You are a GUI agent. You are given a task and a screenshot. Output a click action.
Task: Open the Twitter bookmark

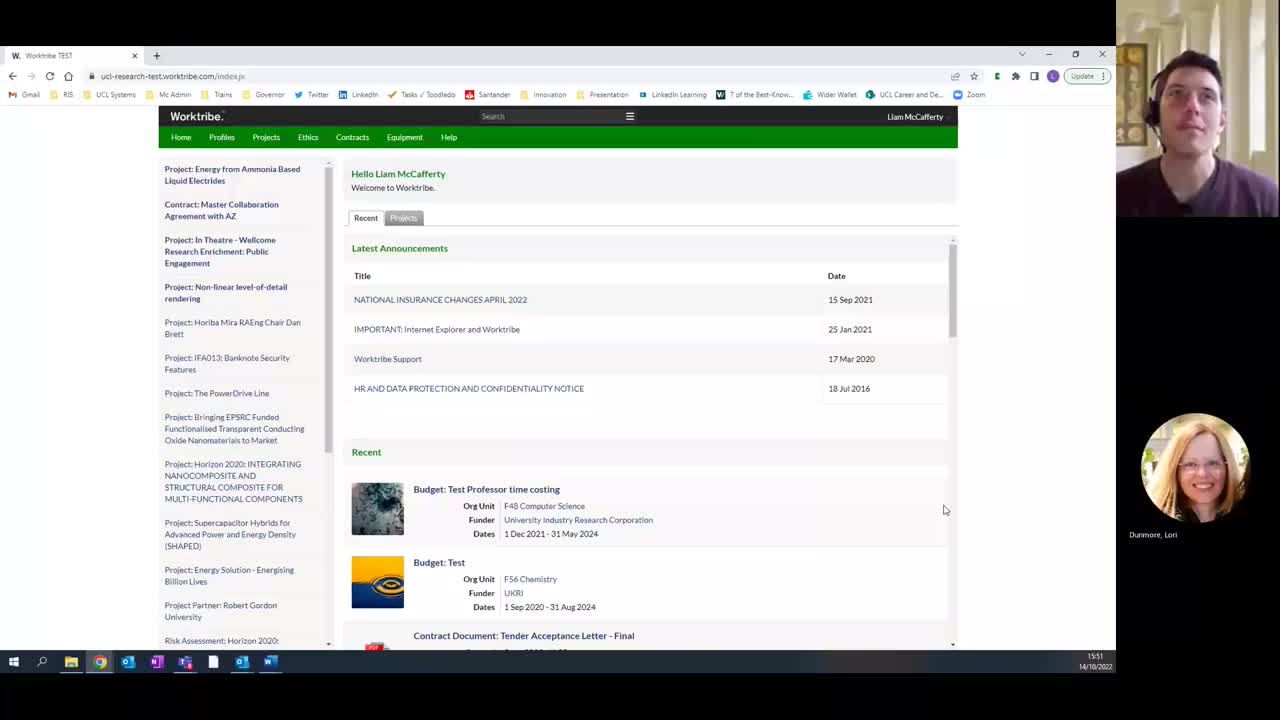[312, 94]
